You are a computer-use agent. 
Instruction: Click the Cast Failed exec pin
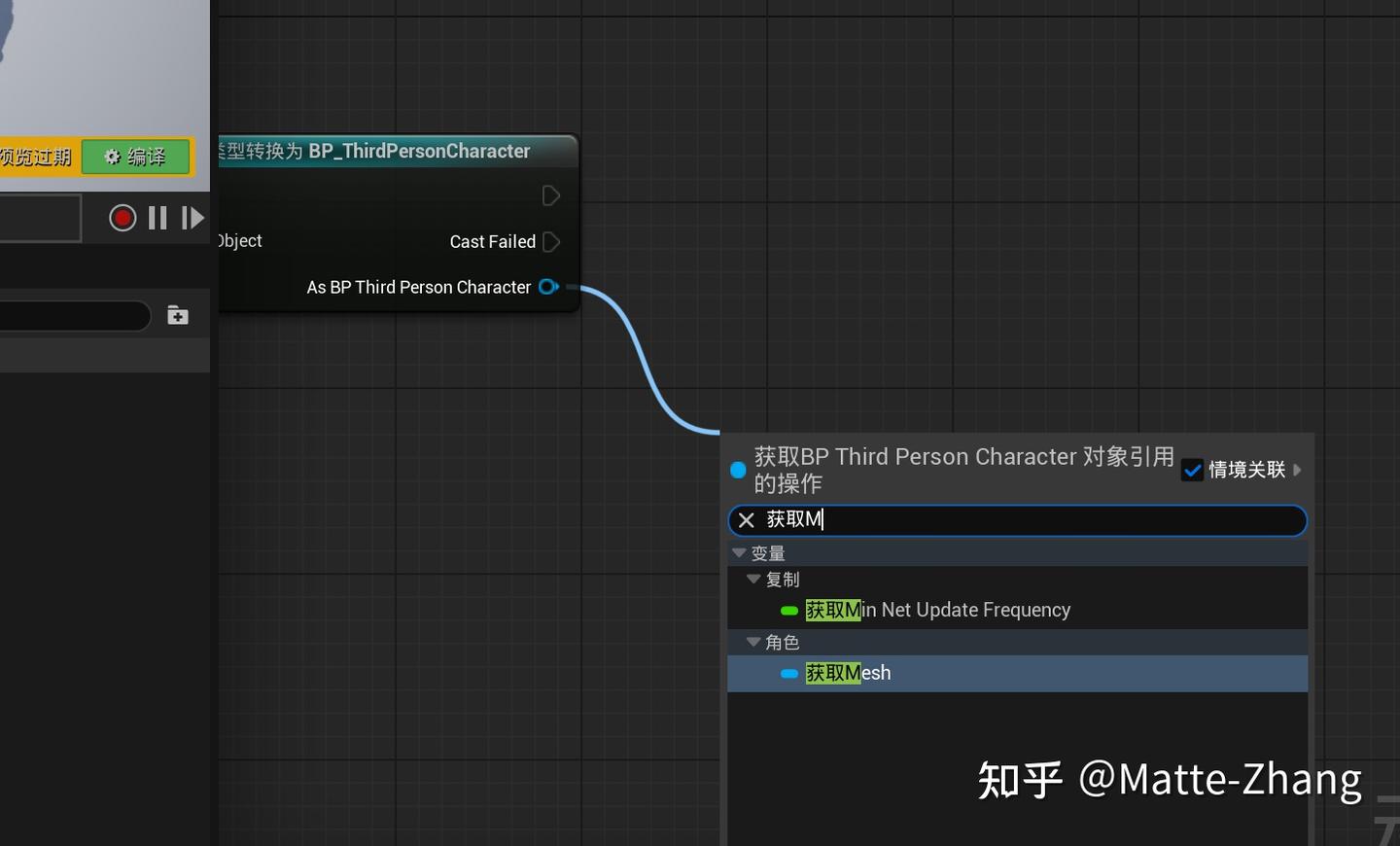(x=550, y=242)
